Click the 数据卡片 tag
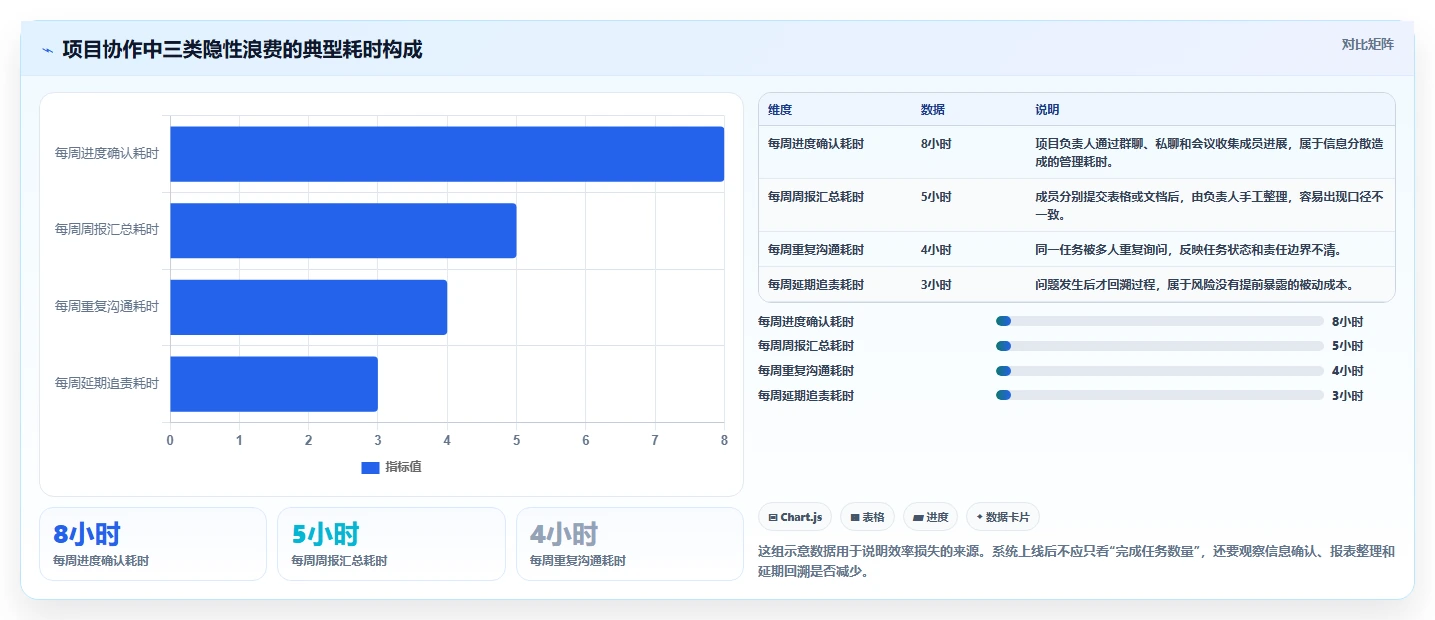The image size is (1435, 620). tap(1003, 517)
